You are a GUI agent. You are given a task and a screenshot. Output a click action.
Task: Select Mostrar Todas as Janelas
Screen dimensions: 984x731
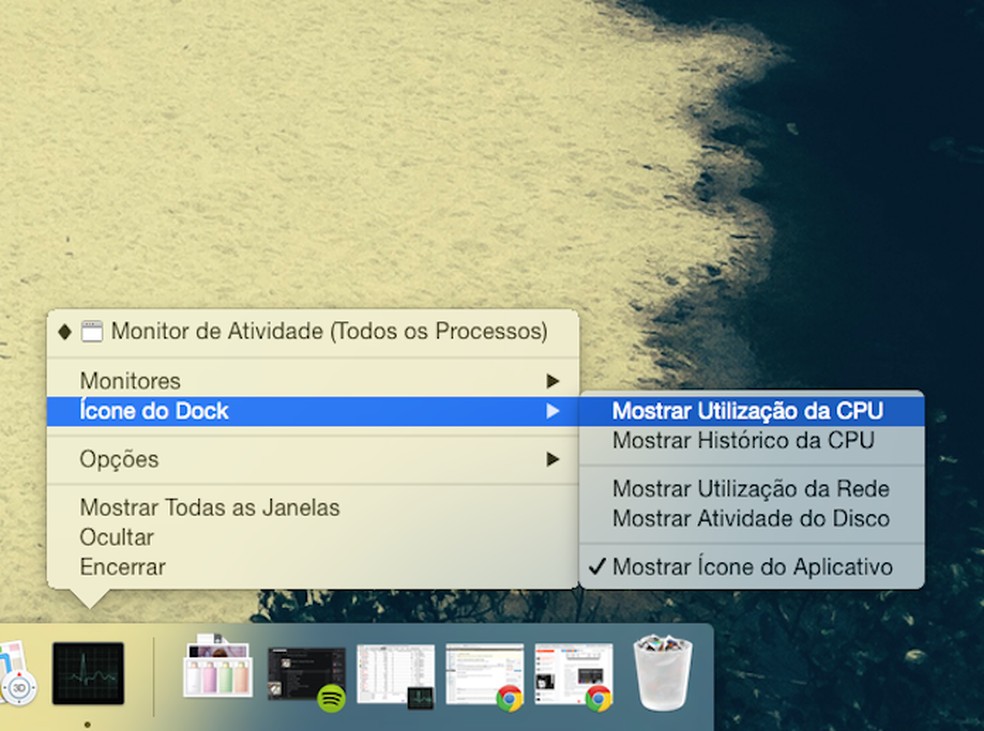(210, 507)
